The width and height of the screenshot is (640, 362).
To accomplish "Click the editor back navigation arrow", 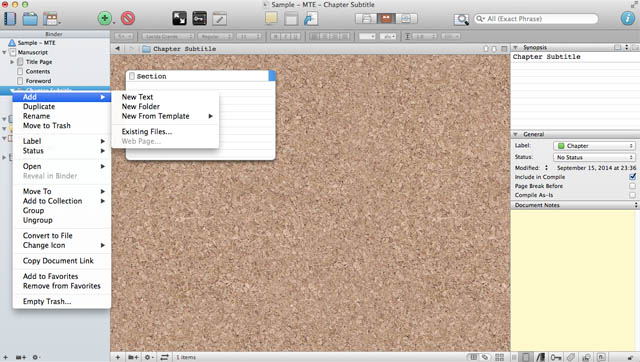I will pyautogui.click(x=118, y=49).
